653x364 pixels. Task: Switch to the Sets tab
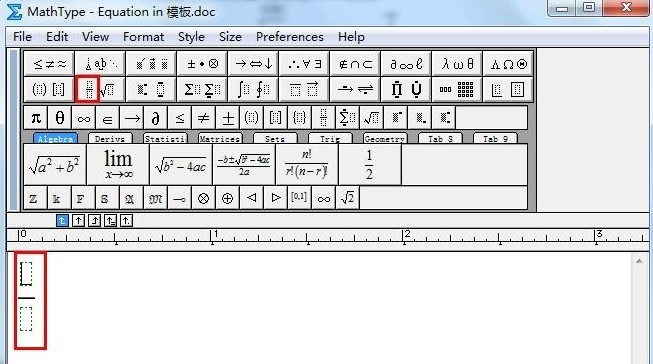275,139
